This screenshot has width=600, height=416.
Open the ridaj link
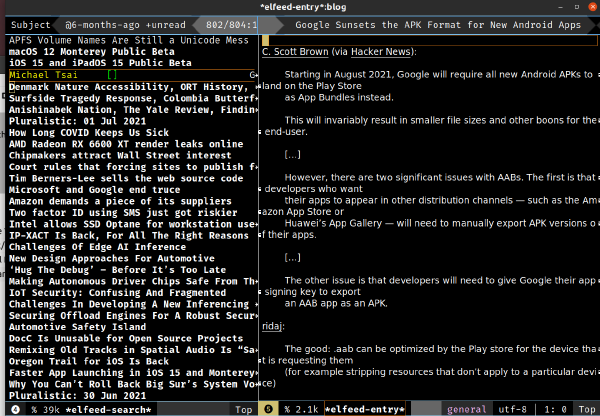tap(272, 326)
